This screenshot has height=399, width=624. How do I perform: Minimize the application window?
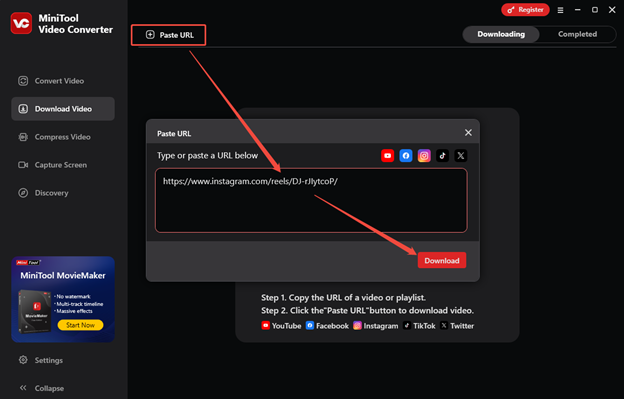(577, 10)
